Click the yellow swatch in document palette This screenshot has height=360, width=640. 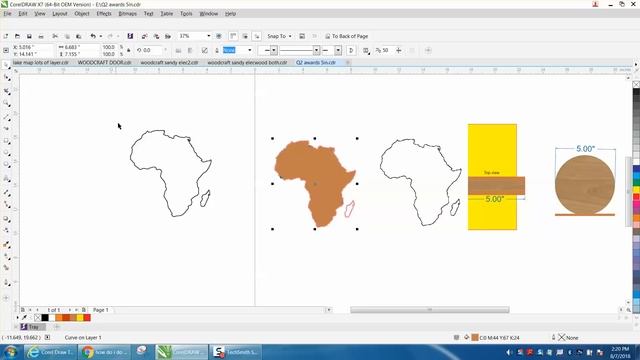[x=80, y=318]
